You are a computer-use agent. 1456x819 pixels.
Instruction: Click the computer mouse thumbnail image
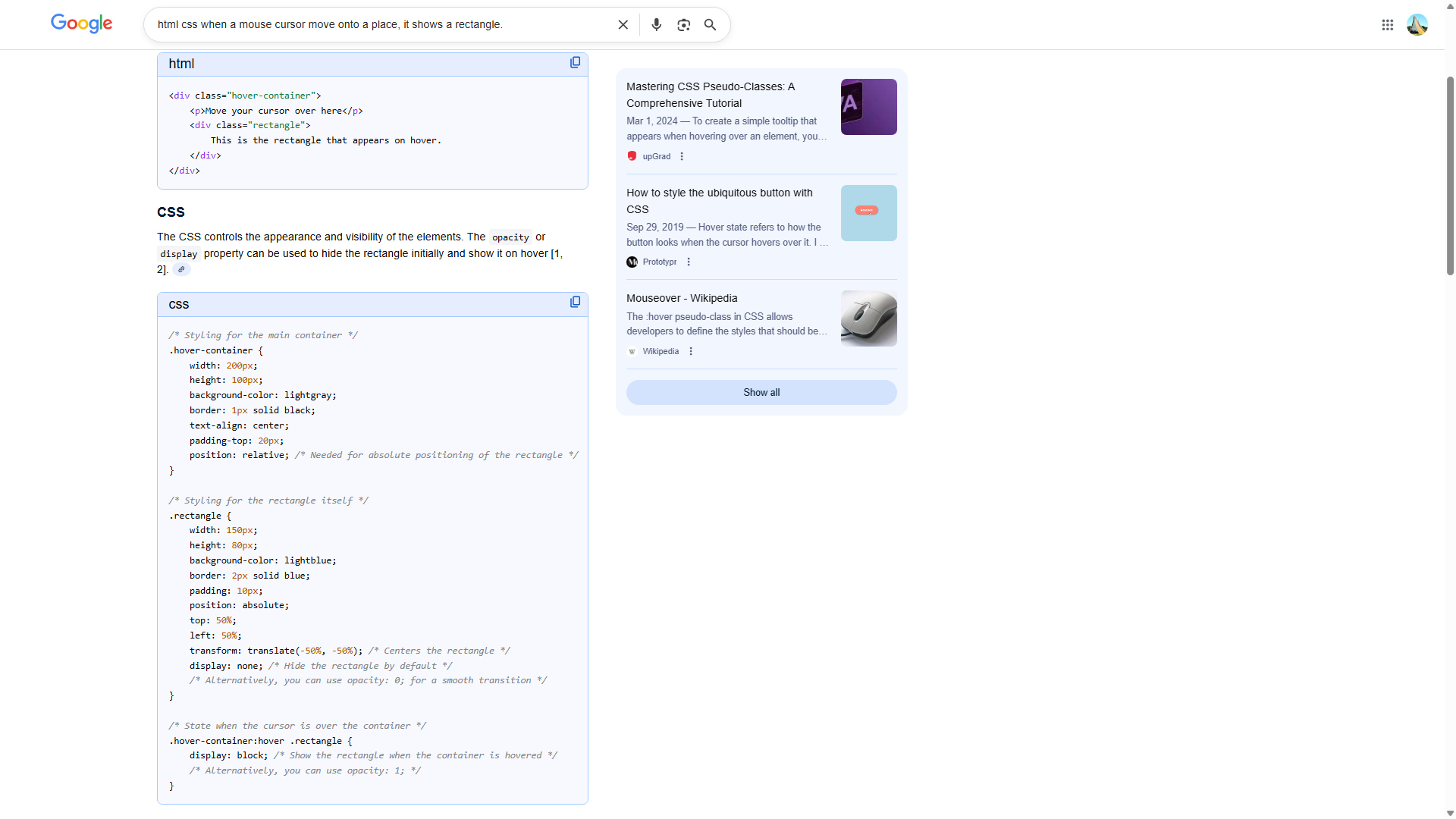(x=868, y=318)
